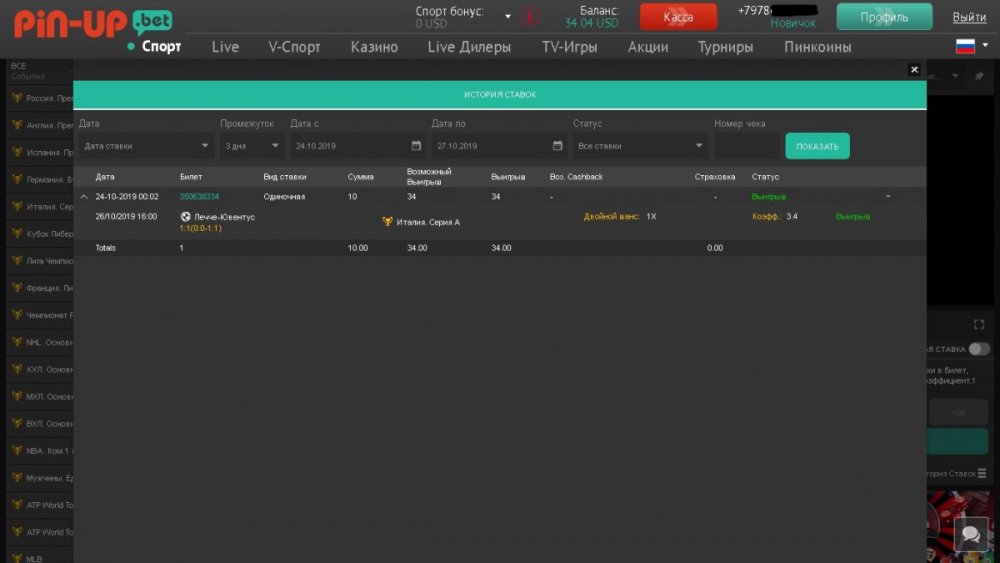The image size is (1000, 563).
Task: Click the red bonus info icon
Action: 530,16
